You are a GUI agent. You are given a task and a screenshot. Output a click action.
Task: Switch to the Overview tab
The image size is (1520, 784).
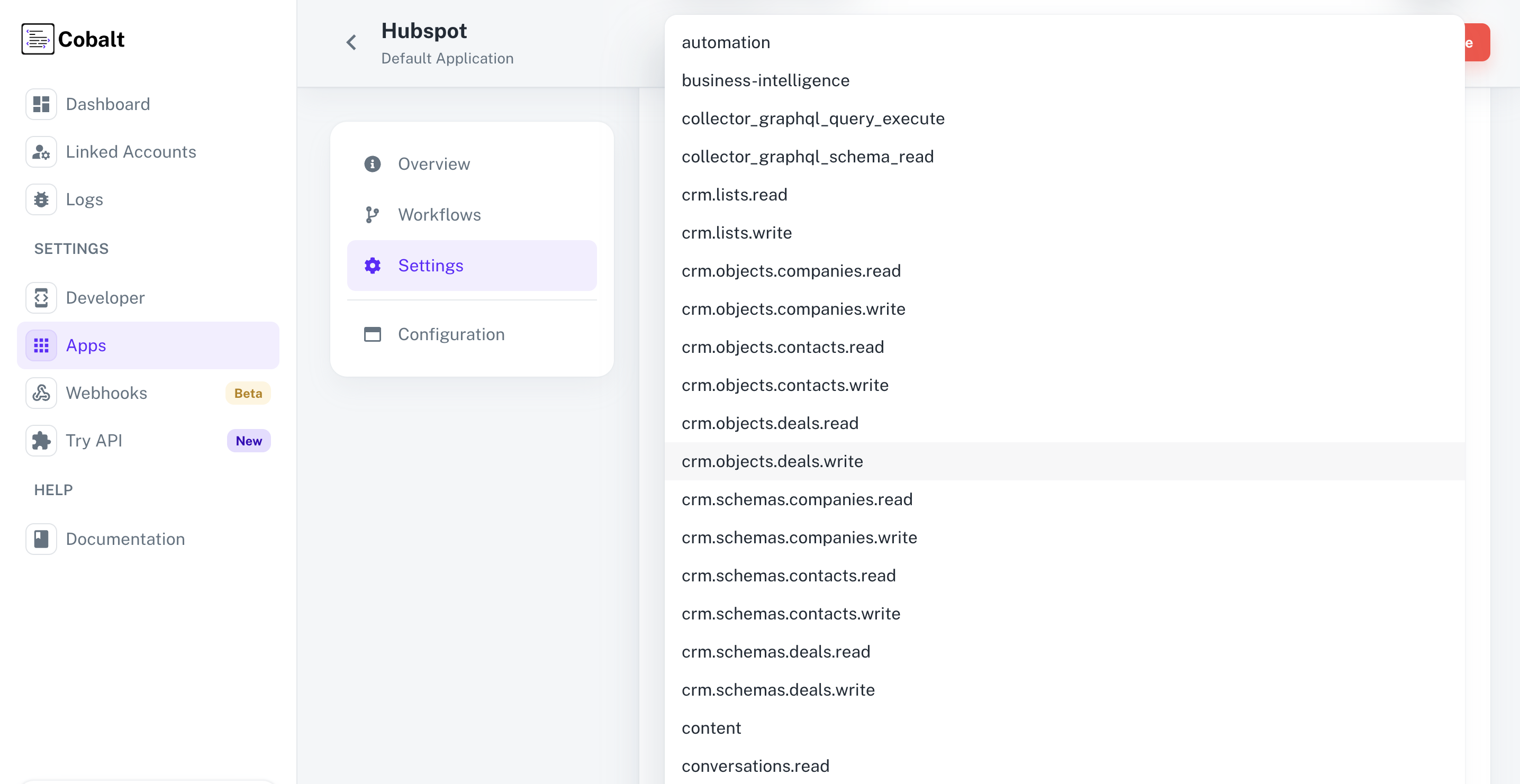[x=433, y=163]
